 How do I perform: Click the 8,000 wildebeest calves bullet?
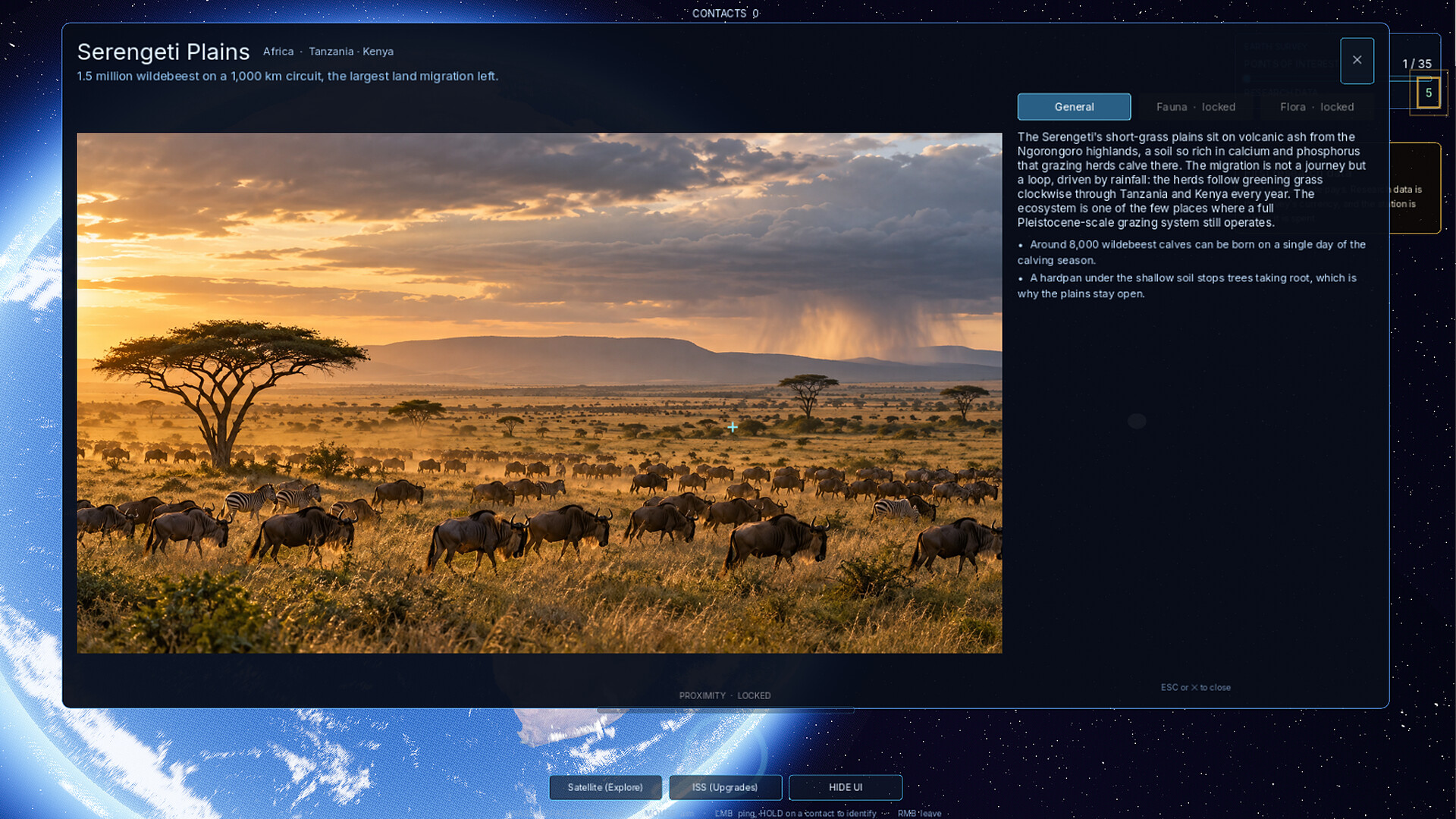coord(1192,252)
